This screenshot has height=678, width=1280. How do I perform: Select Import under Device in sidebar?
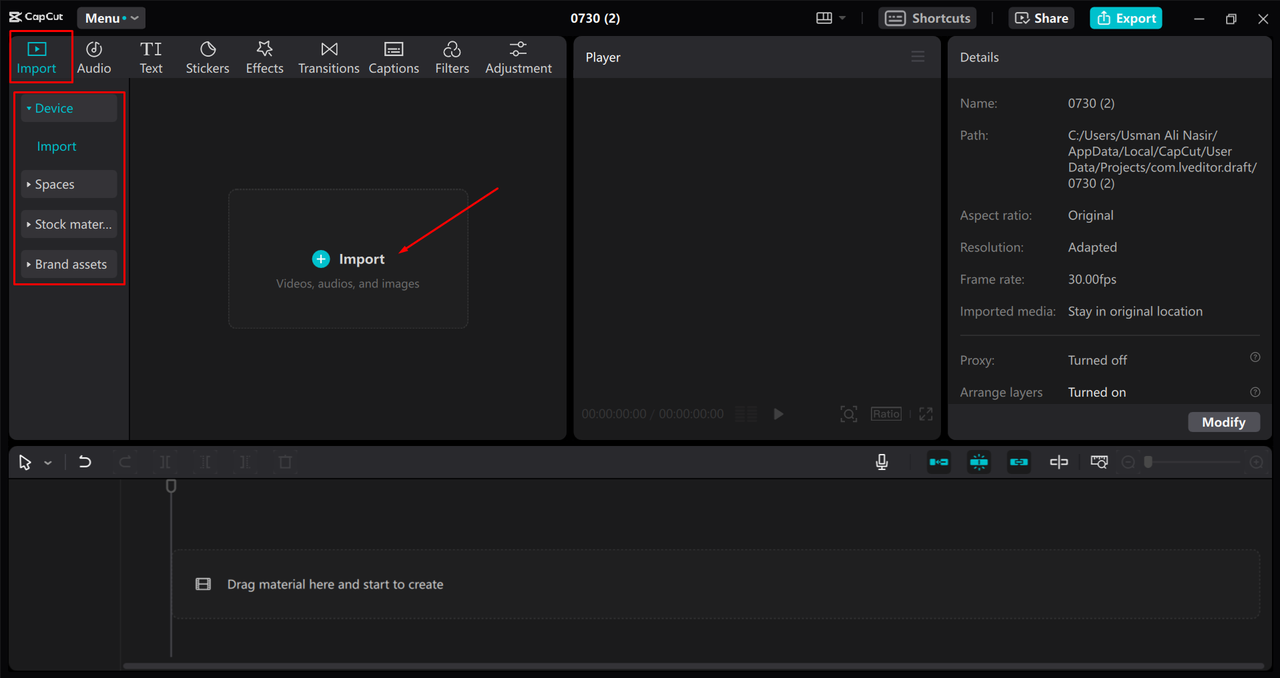pyautogui.click(x=57, y=146)
